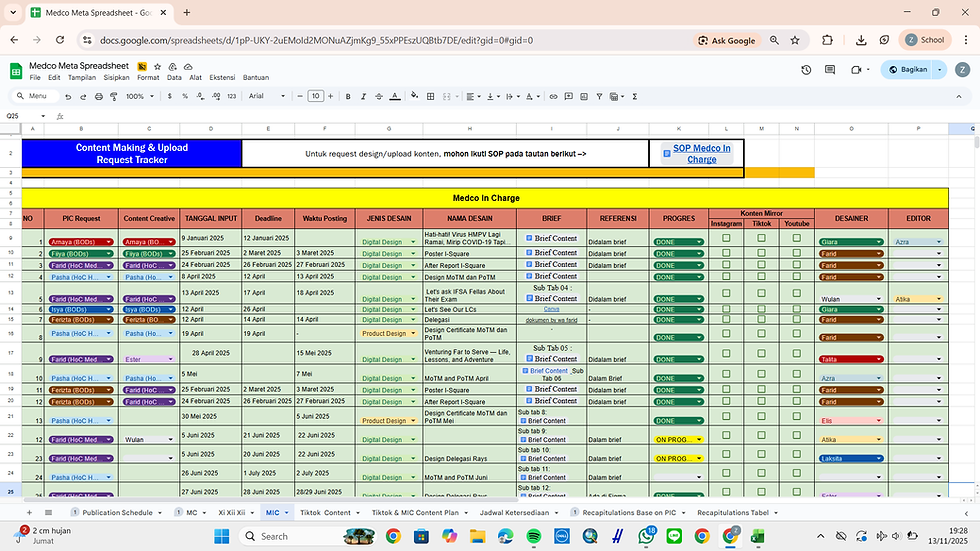Click the Bagikan share button
The width and height of the screenshot is (980, 551).
point(910,70)
